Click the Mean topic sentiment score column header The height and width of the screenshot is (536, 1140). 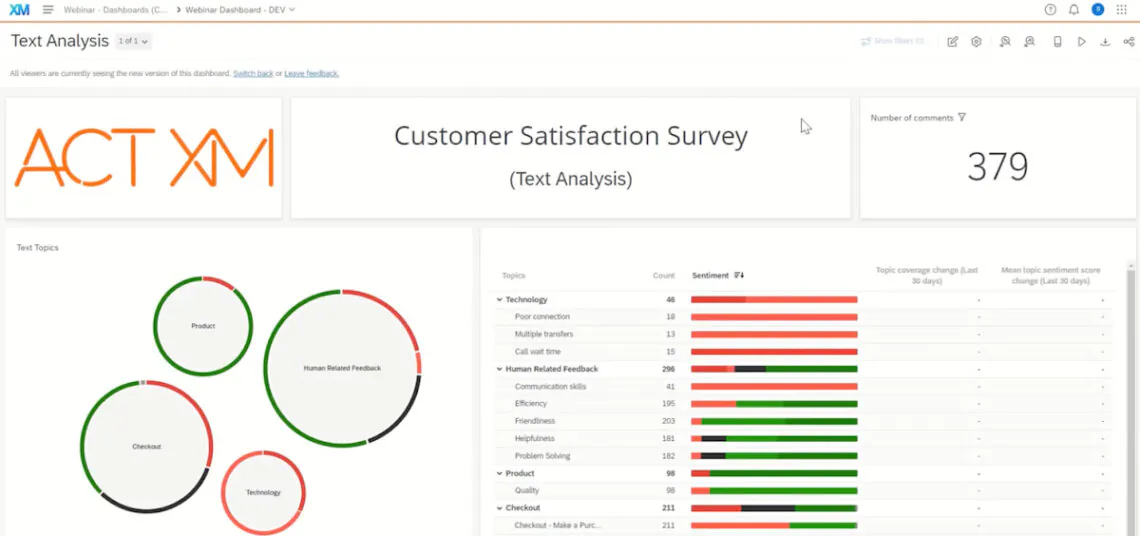[x=1050, y=275]
